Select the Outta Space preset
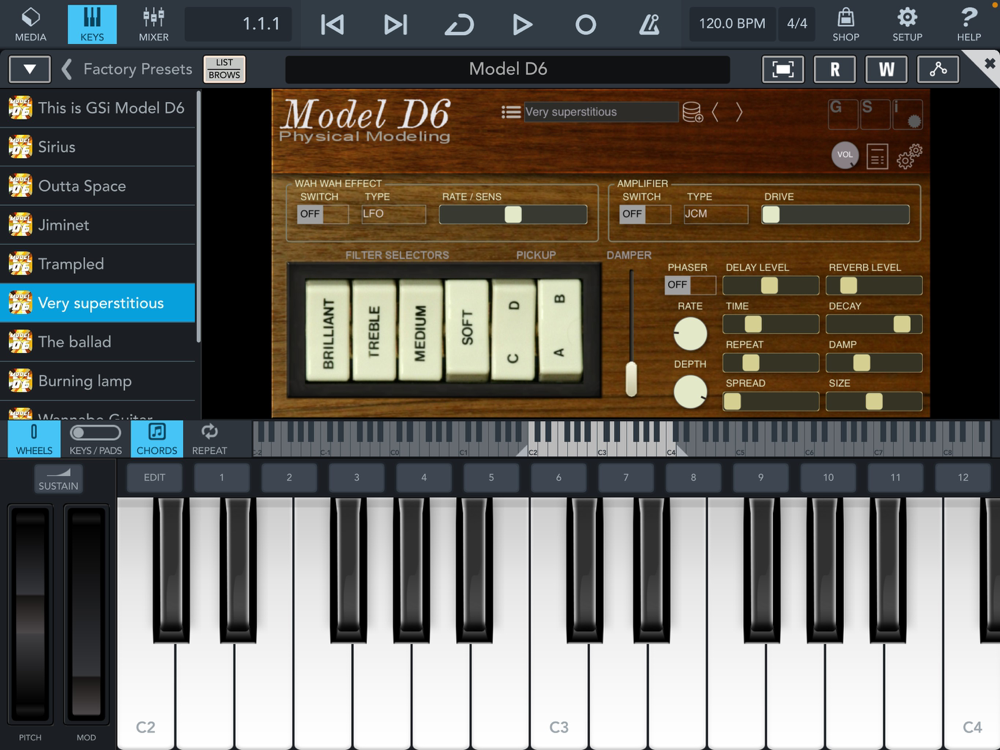 [98, 186]
